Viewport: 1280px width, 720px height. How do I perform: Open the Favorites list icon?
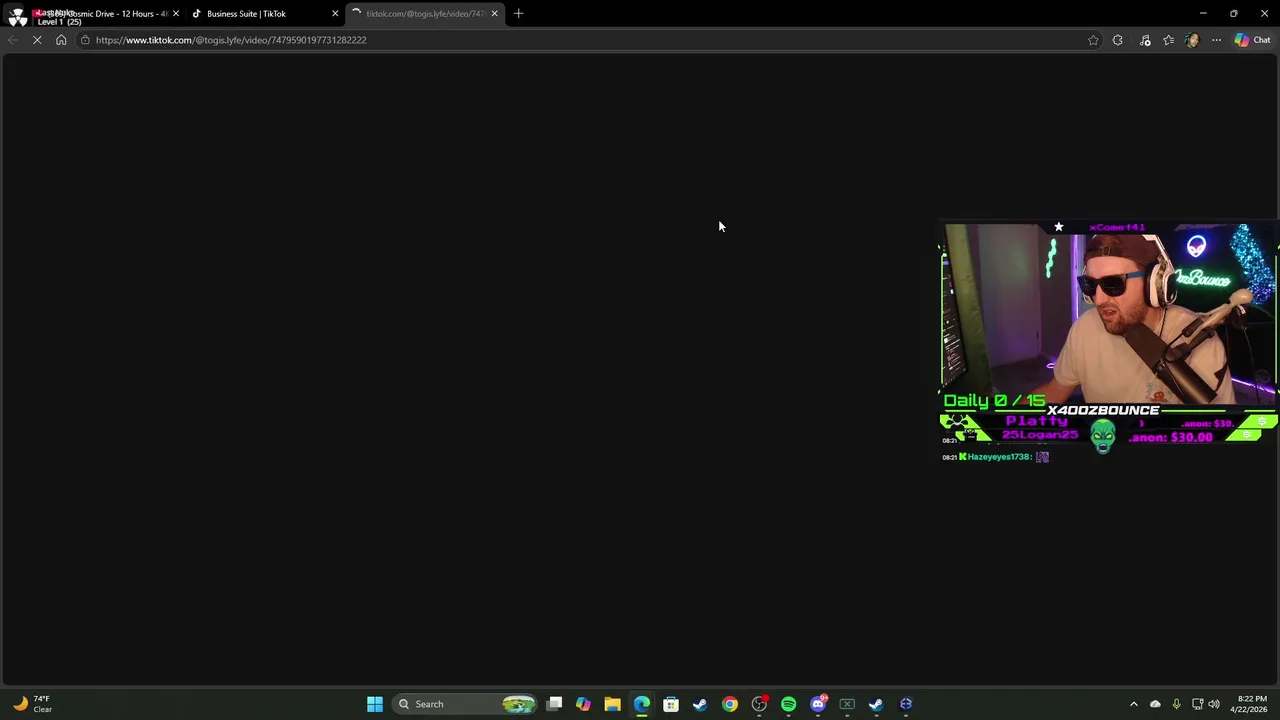point(1168,40)
